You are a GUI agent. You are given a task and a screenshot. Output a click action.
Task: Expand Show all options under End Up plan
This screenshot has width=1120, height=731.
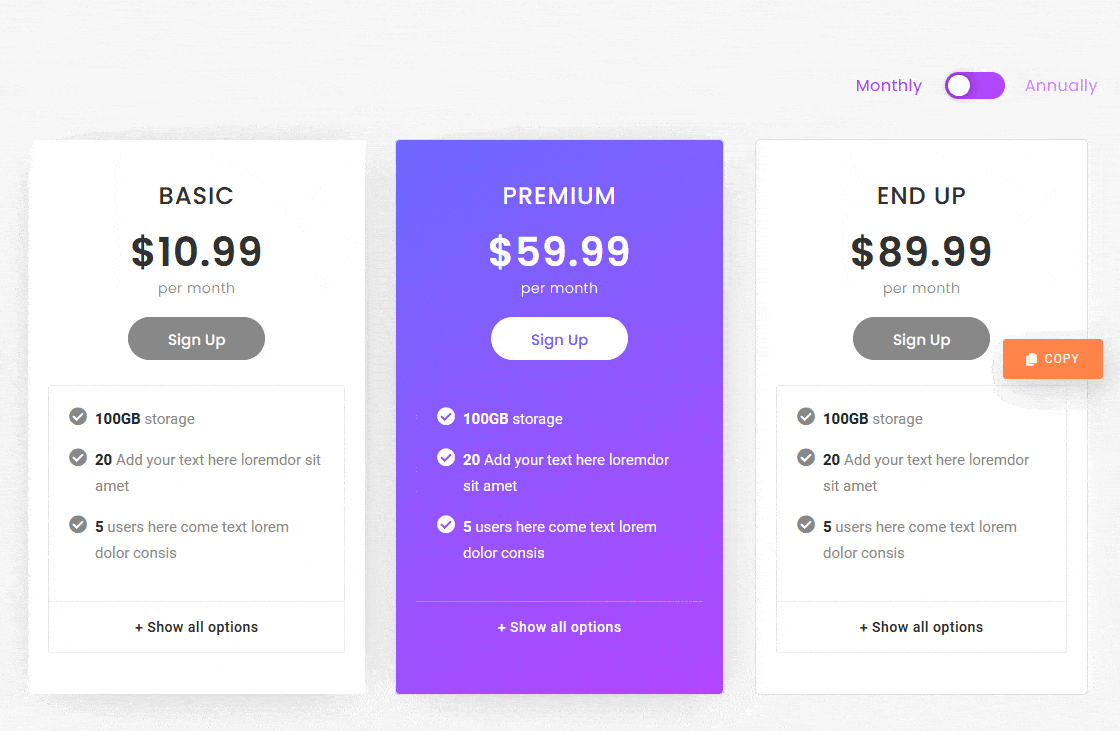[921, 627]
